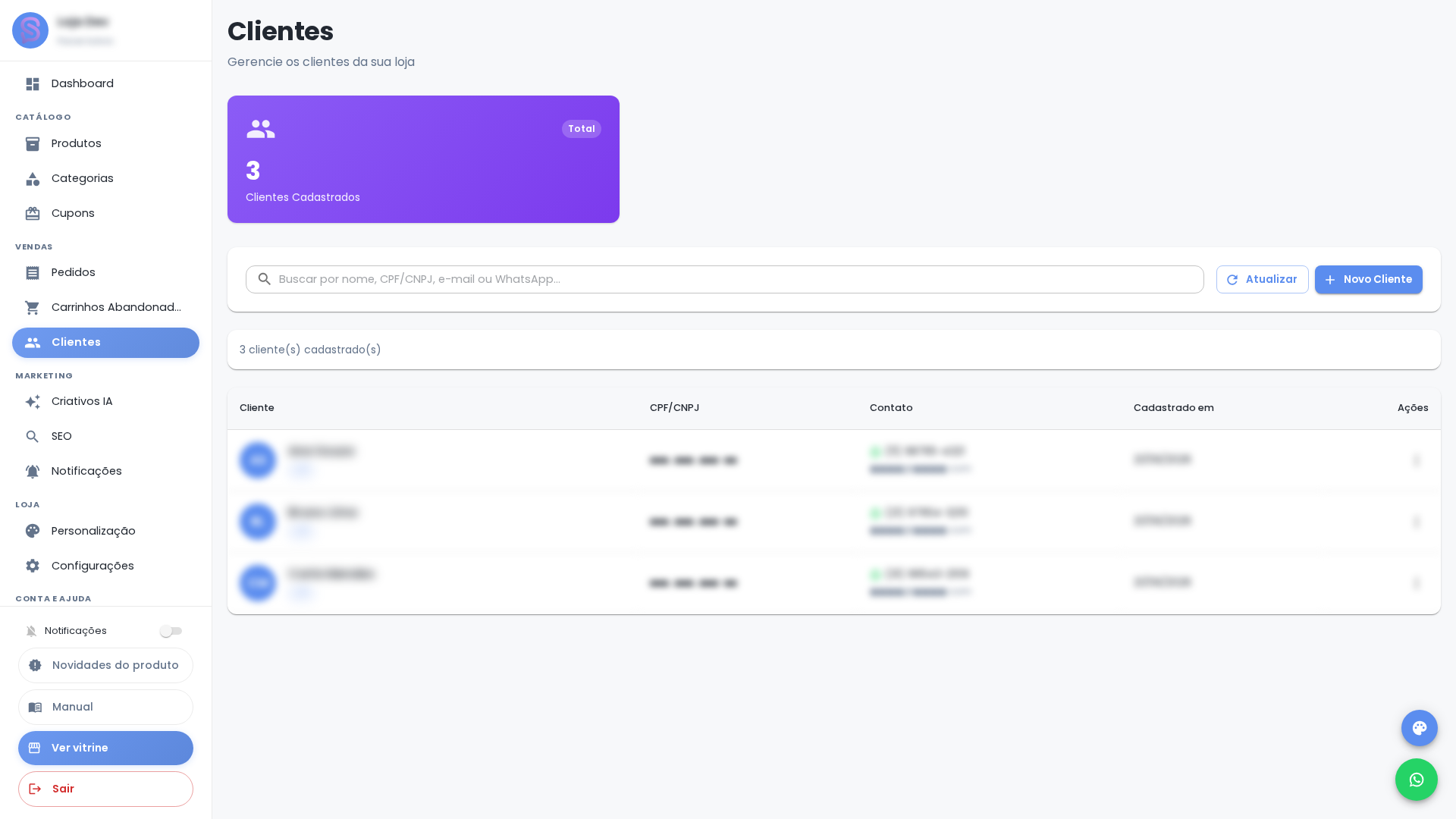Click the '3 cliente(s) cadastrado(s)' text
This screenshot has height=819, width=1456.
[x=310, y=350]
